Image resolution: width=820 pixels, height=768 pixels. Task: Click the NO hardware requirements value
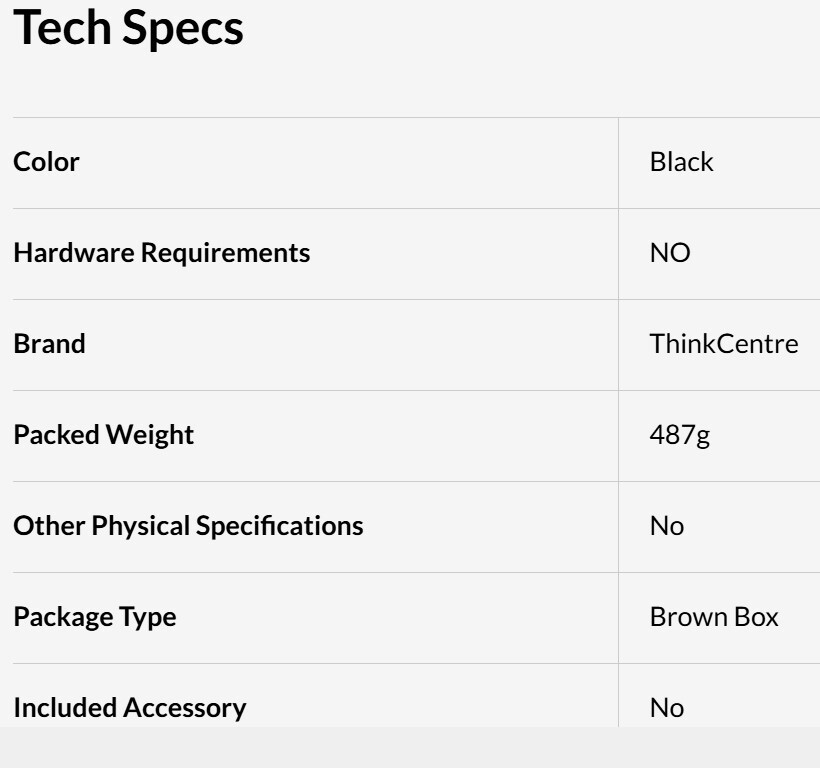click(670, 253)
